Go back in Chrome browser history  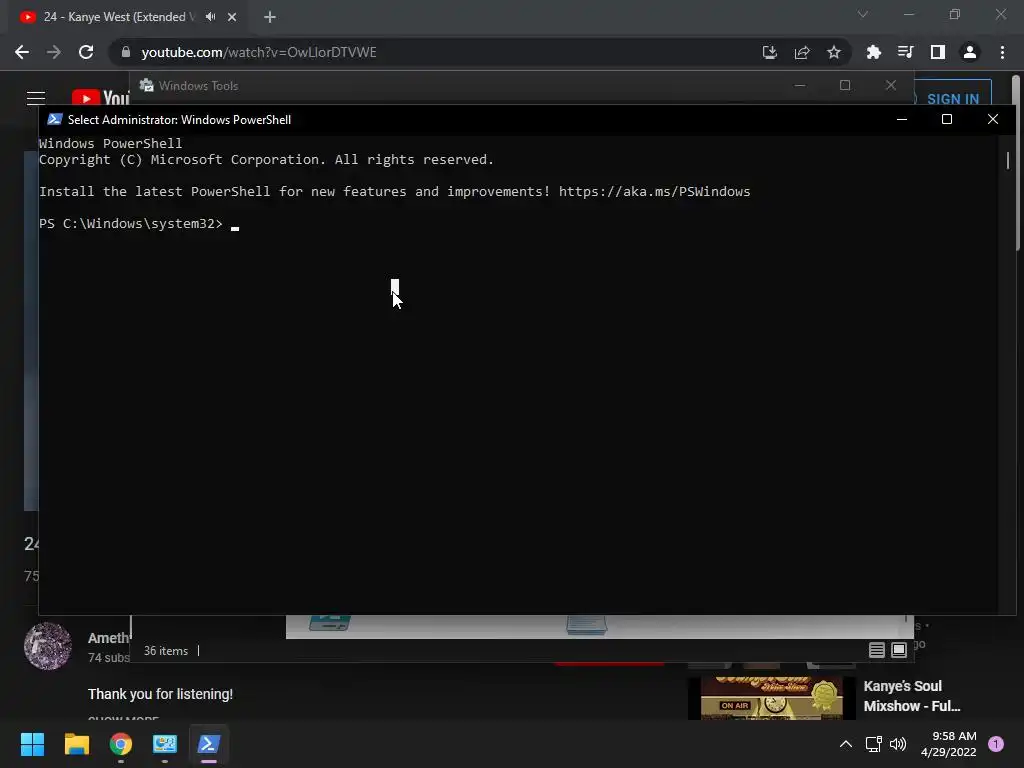click(22, 52)
